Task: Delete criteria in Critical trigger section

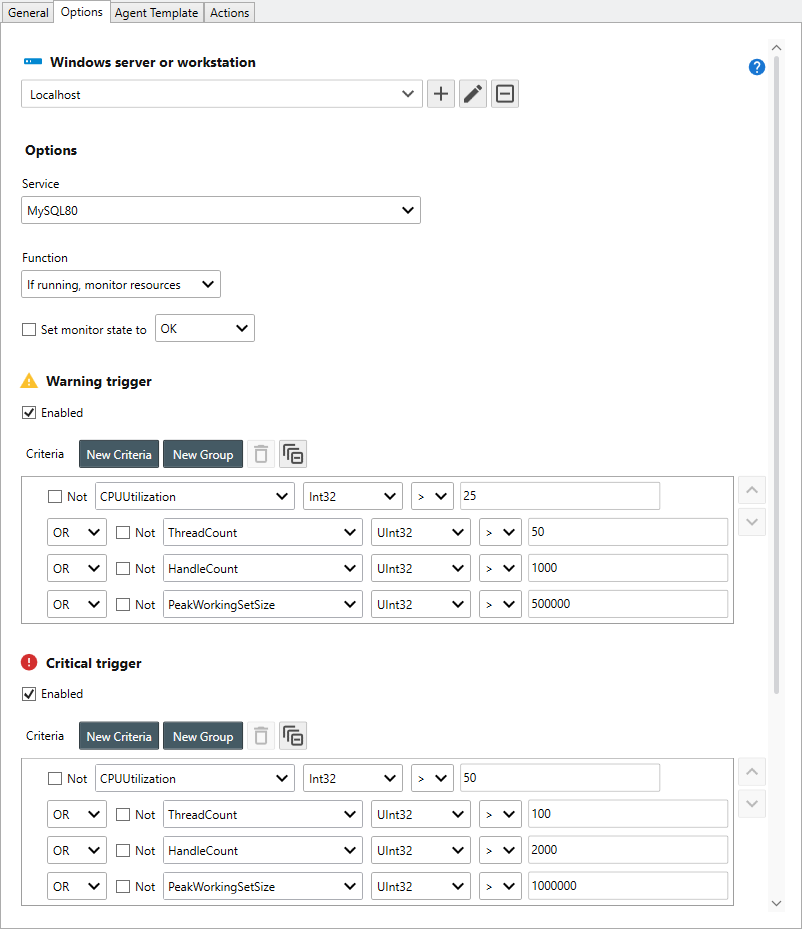Action: (261, 737)
